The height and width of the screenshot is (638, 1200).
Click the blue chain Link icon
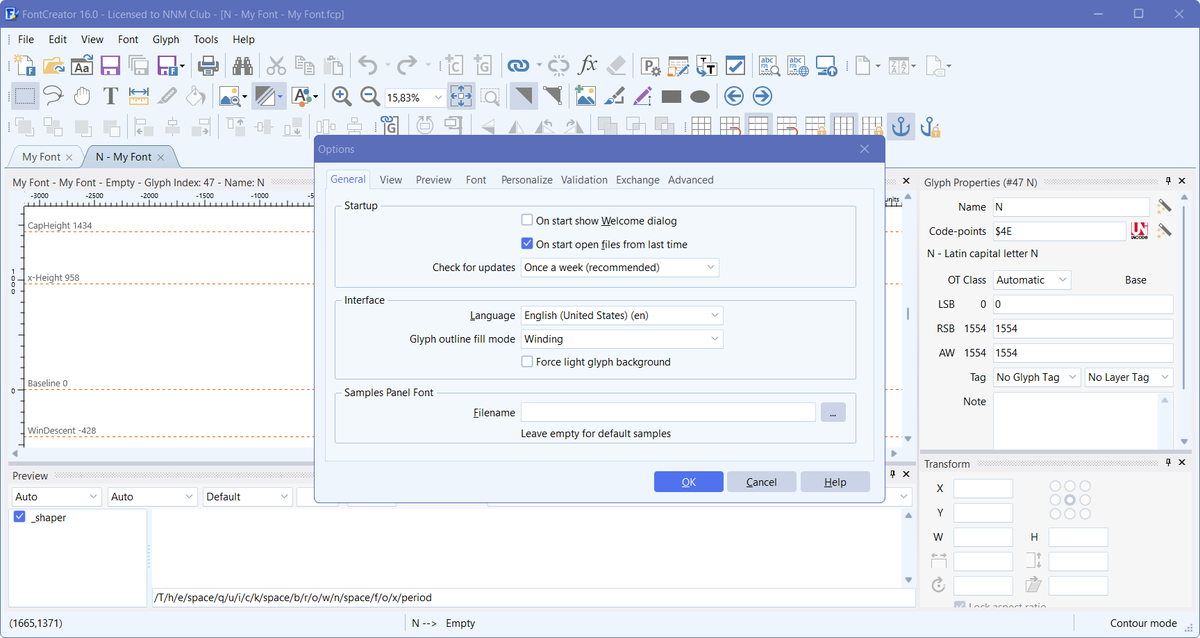tap(518, 66)
